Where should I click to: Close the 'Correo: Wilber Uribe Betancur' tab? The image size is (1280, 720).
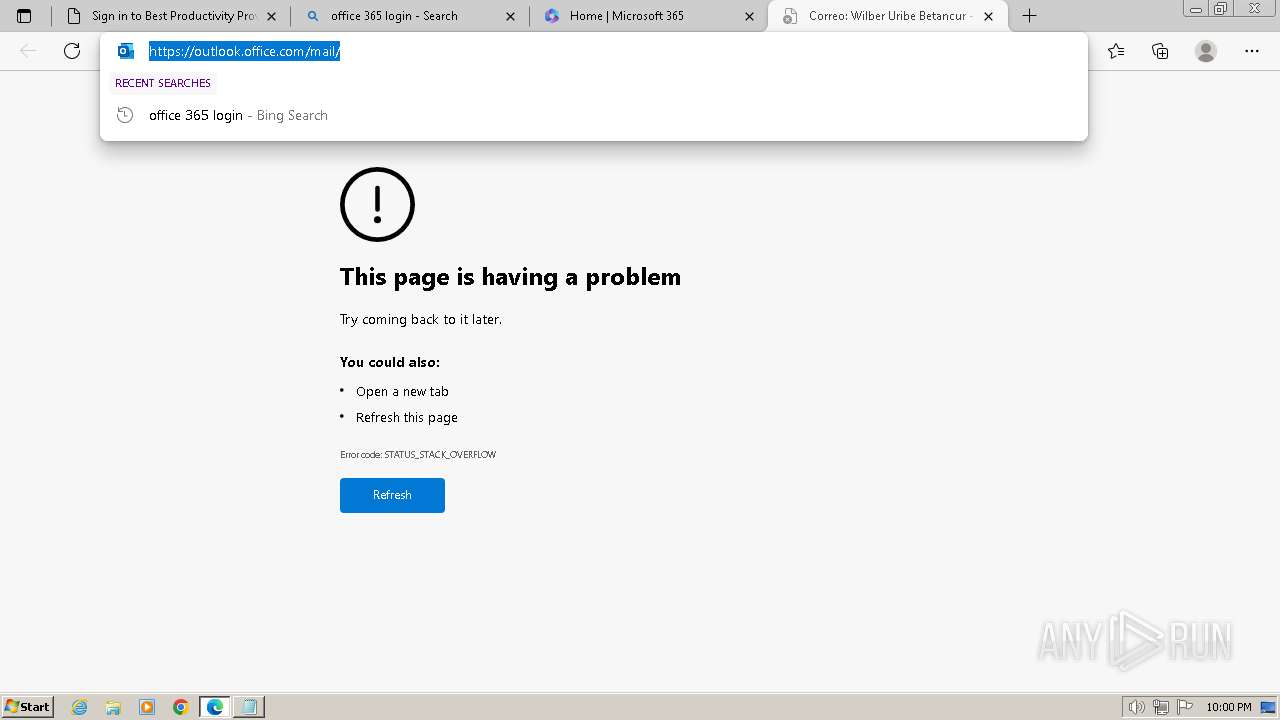pos(989,16)
